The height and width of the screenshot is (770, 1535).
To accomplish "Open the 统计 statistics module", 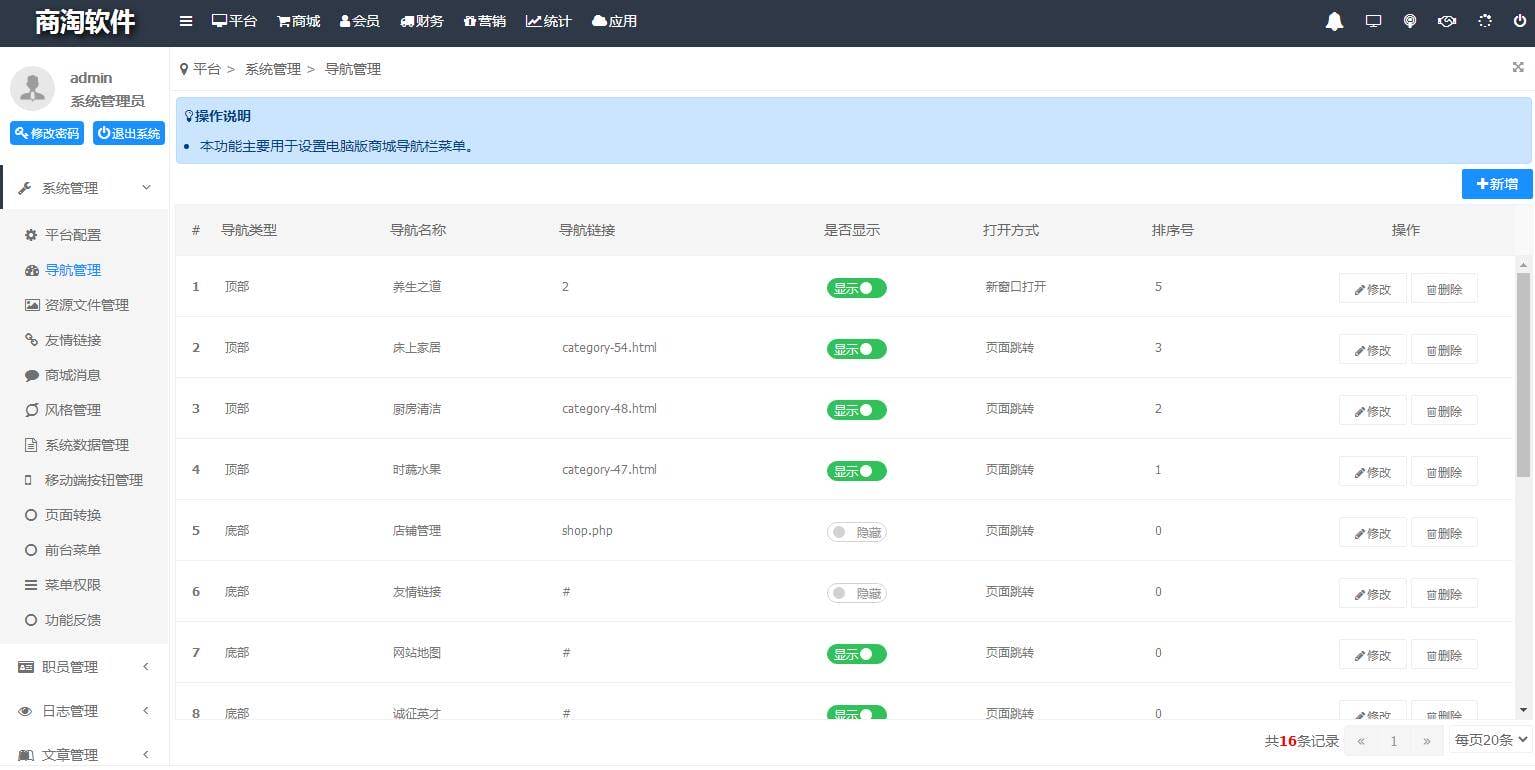I will 548,21.
